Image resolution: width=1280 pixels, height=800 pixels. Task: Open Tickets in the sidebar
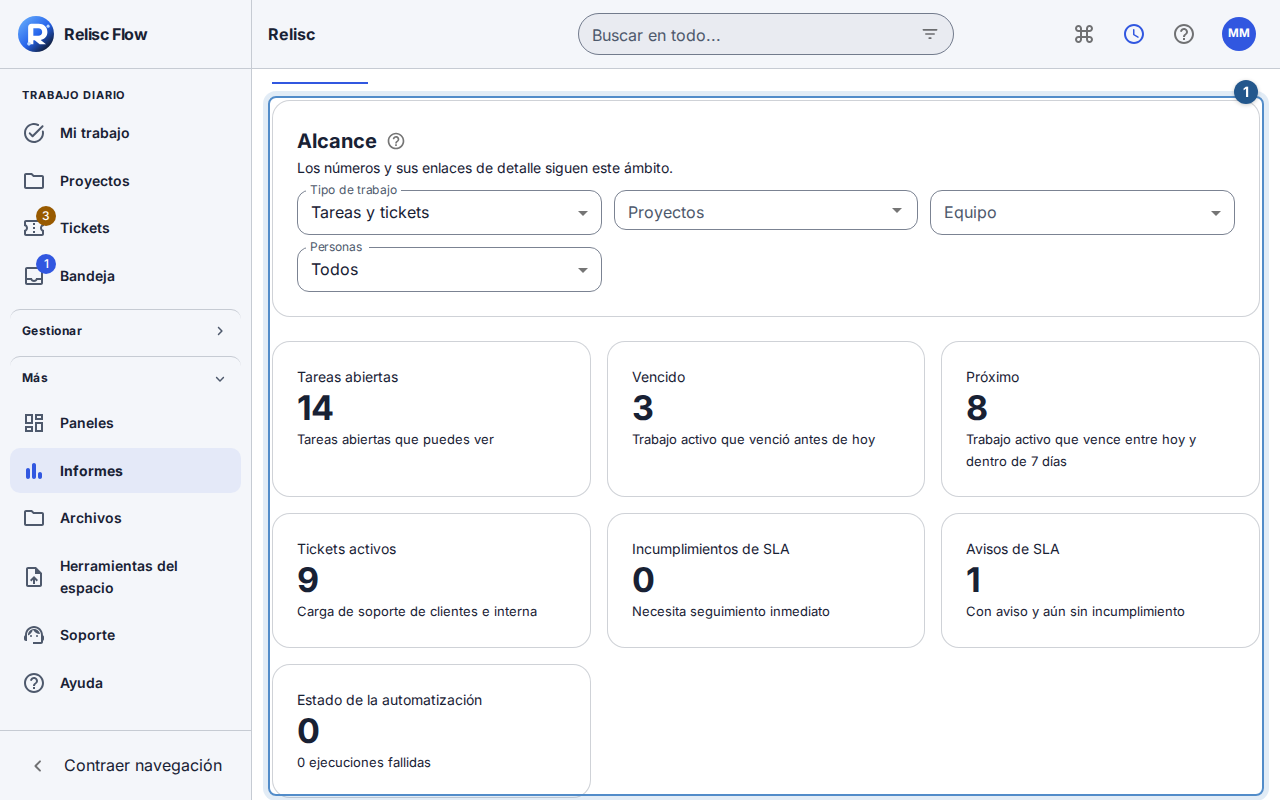point(125,228)
